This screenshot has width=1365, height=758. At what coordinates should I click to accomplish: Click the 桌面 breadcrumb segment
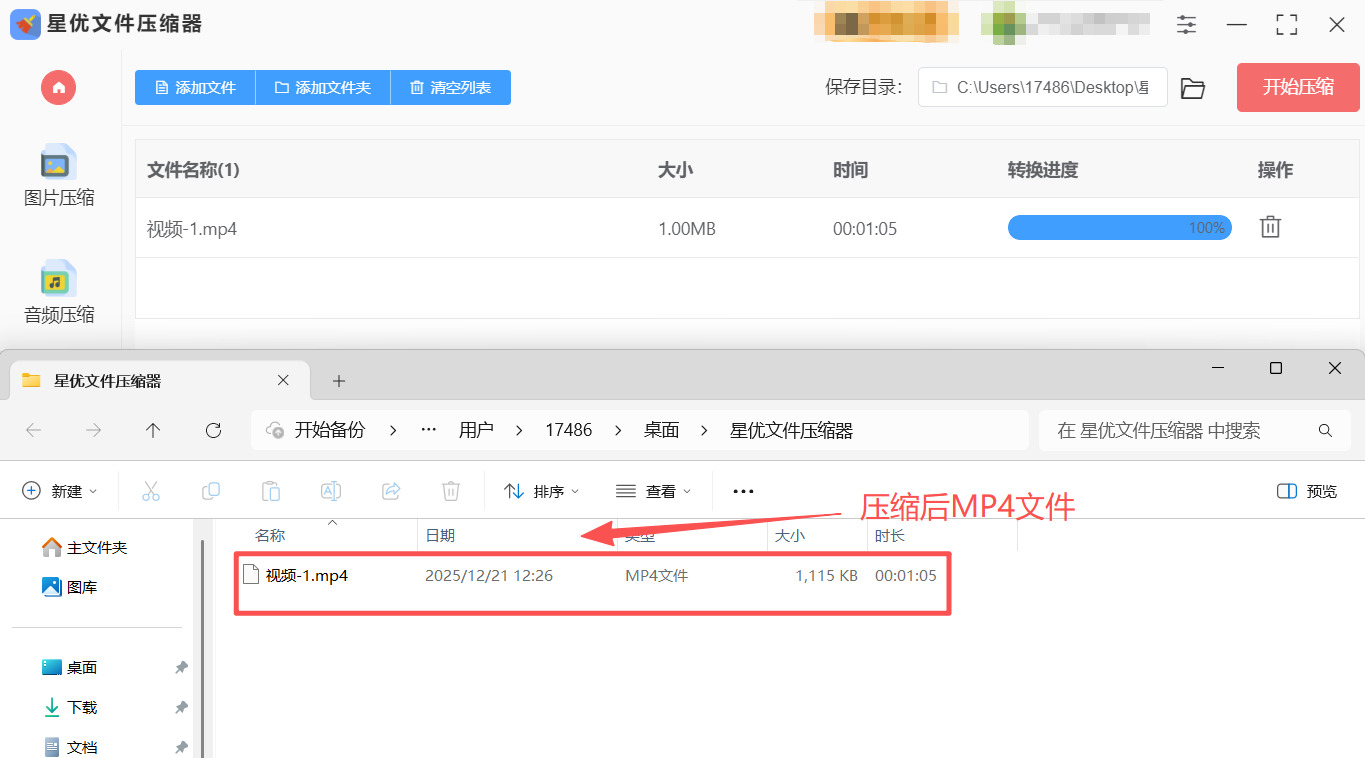point(662,430)
